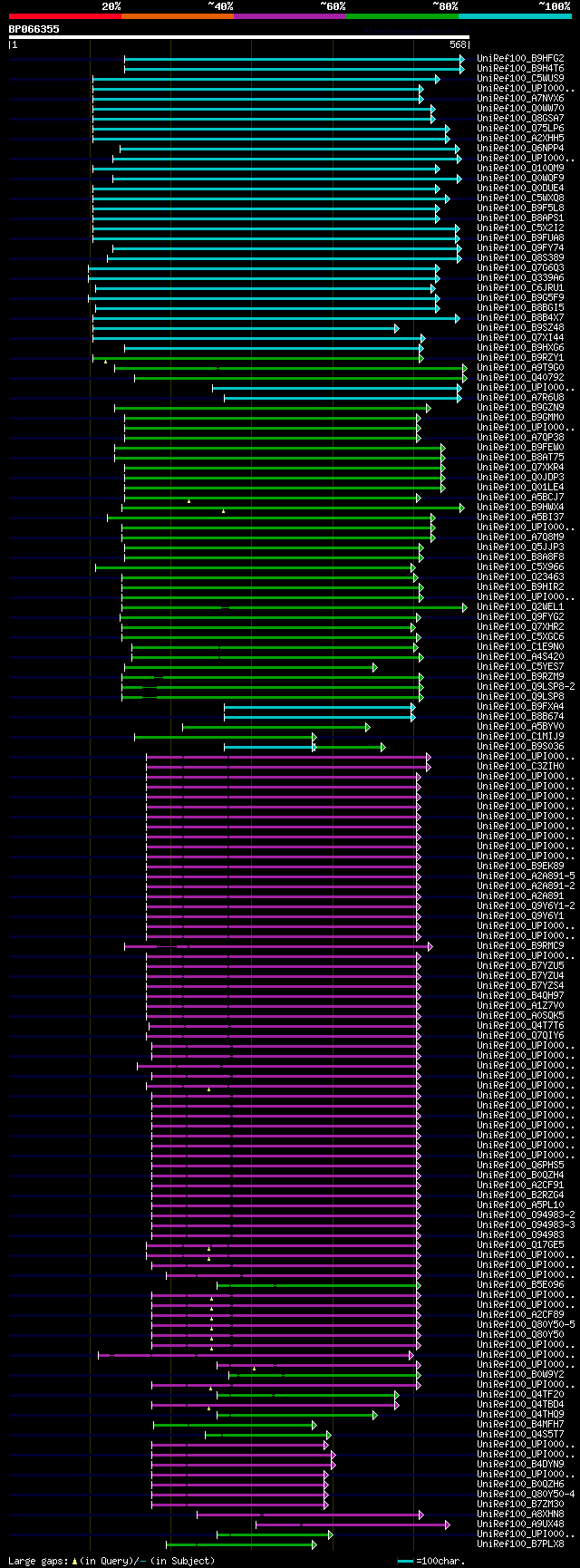Click the green ~80% identity legend segment
This screenshot has height=1568, width=580.
pos(401,16)
